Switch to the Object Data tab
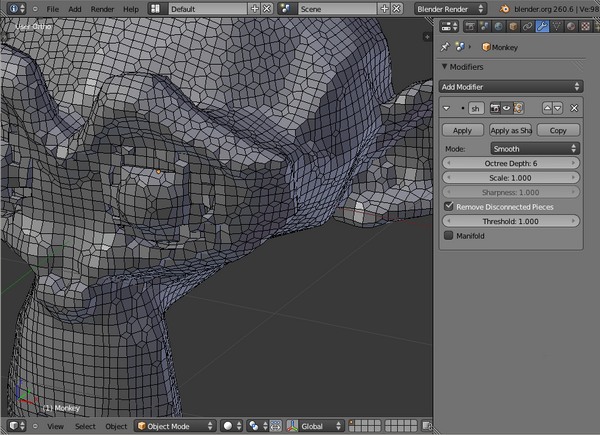This screenshot has height=435, width=600. click(556, 26)
